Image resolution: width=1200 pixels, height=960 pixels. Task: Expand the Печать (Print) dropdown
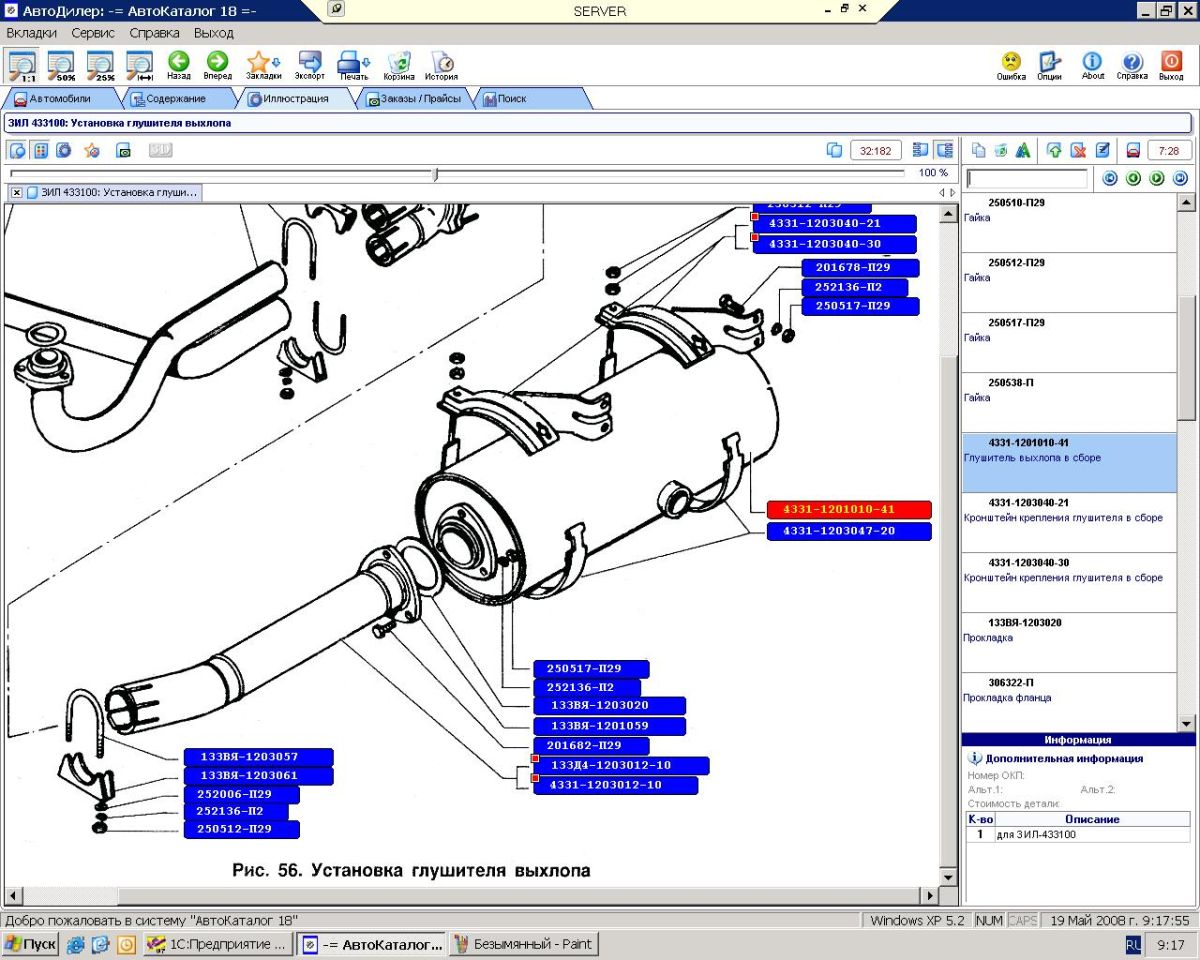[x=367, y=62]
